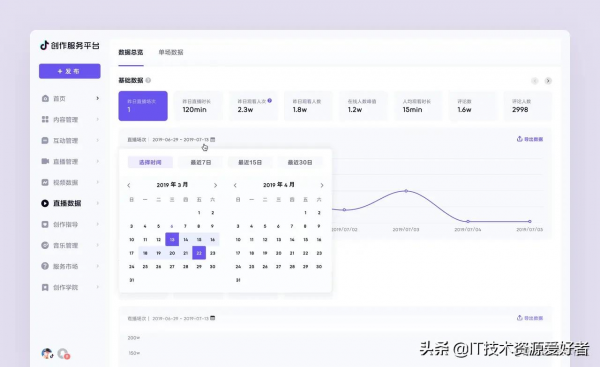Click the play icon for 直播数据

[45, 203]
